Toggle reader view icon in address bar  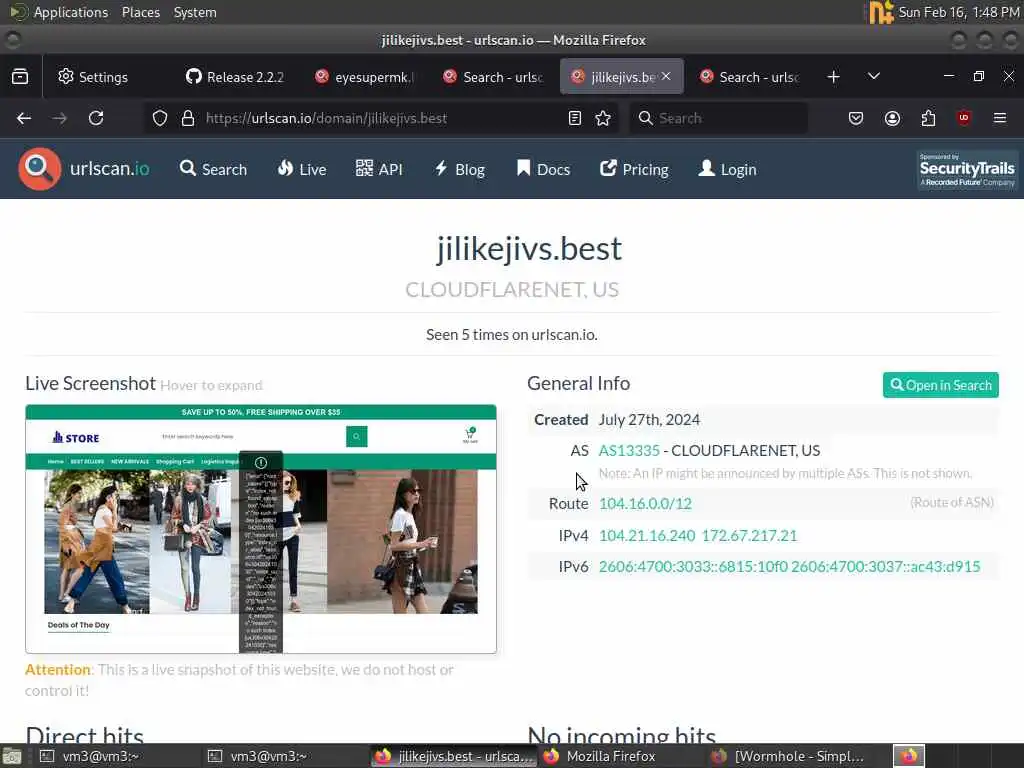[575, 118]
